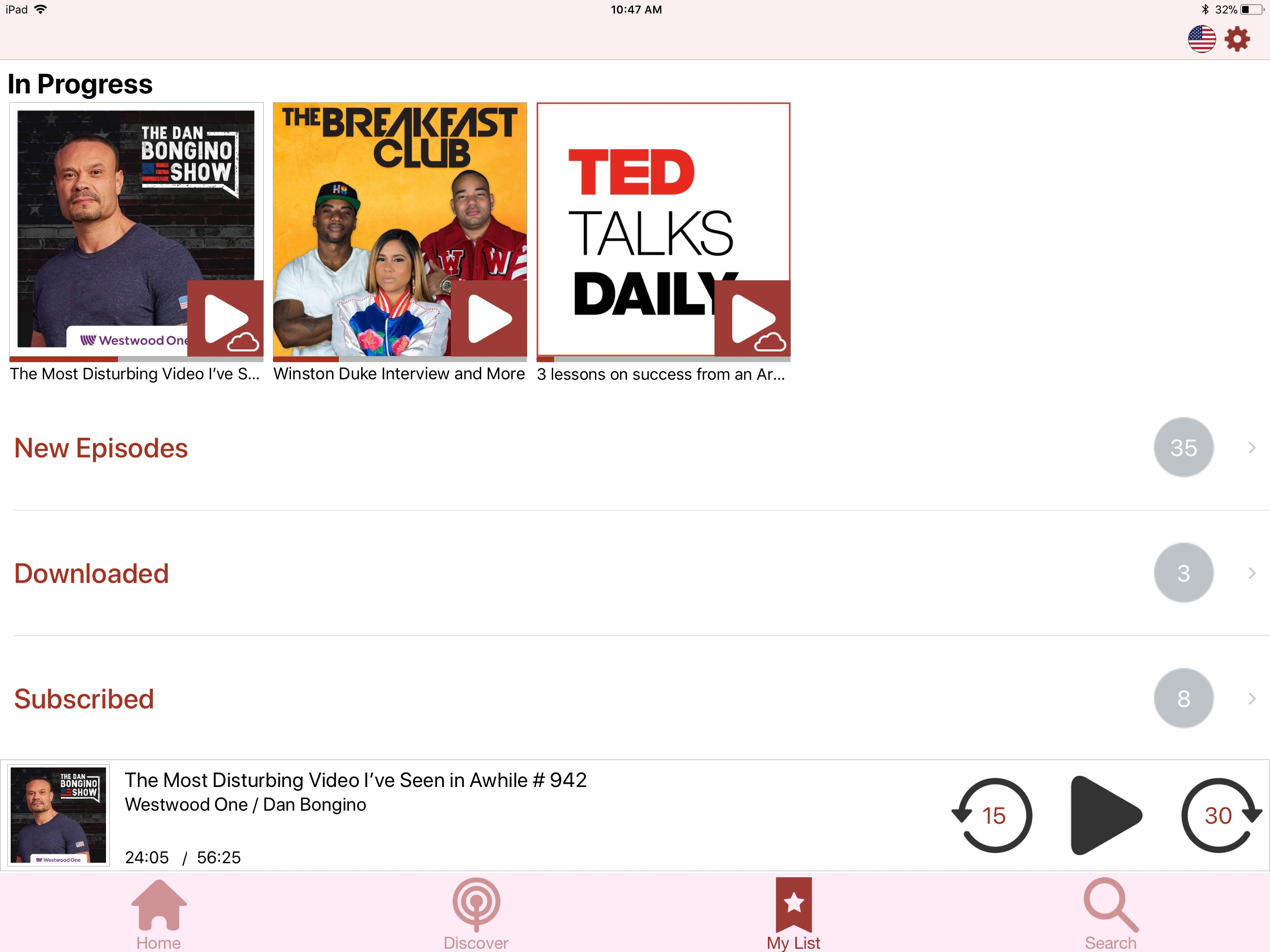Viewport: 1270px width, 952px height.
Task: Open the New Episodes section link
Action: pos(101,448)
